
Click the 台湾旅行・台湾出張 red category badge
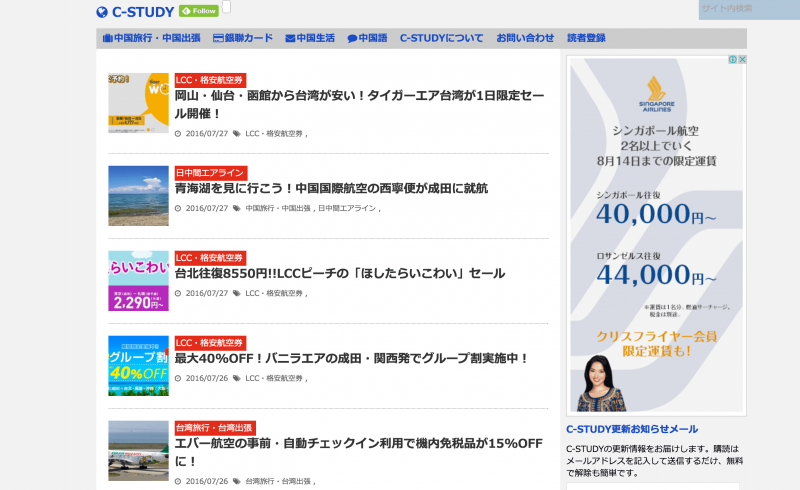215,428
